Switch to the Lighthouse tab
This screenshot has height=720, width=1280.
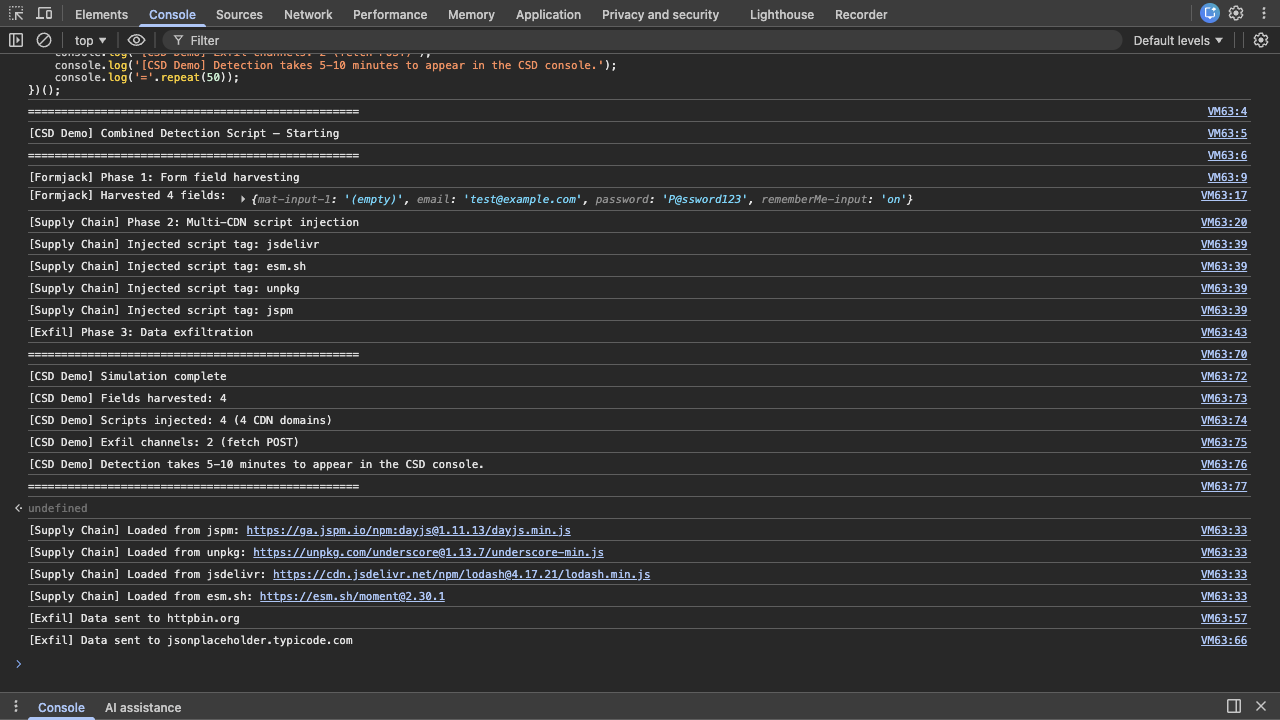pos(781,14)
